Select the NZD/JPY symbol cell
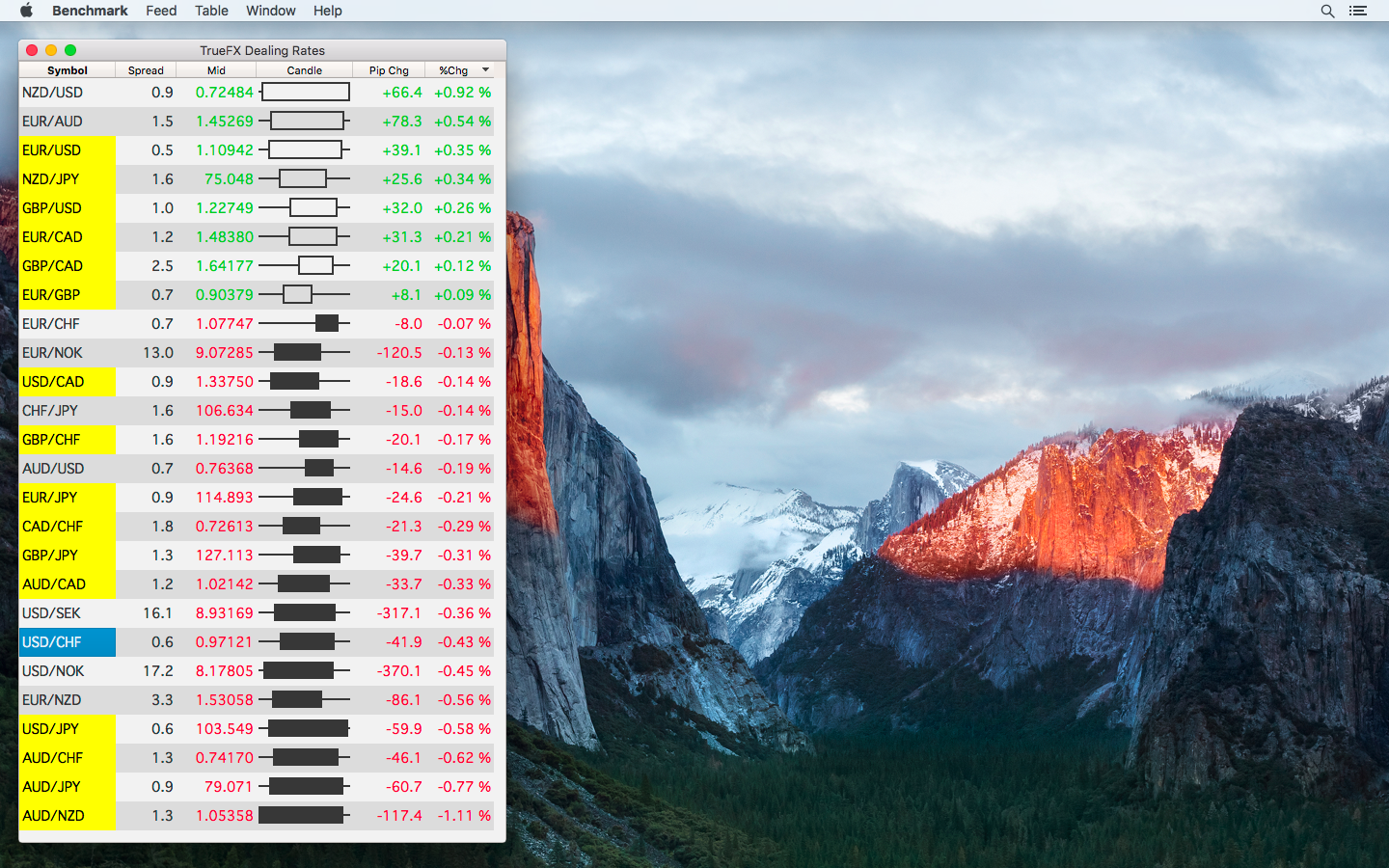This screenshot has height=868, width=1389. (x=68, y=179)
